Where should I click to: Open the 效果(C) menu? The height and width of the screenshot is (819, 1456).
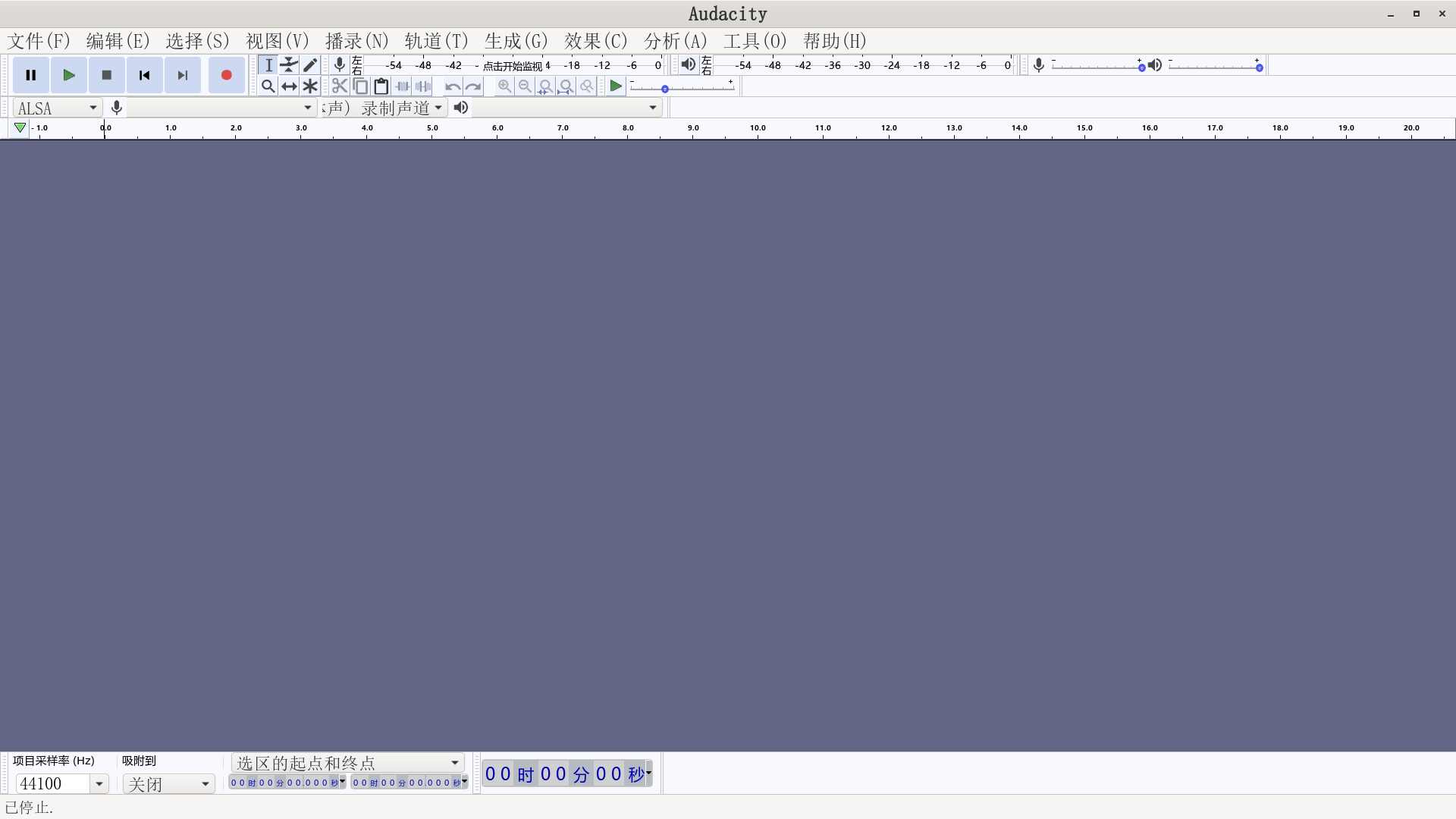point(596,41)
